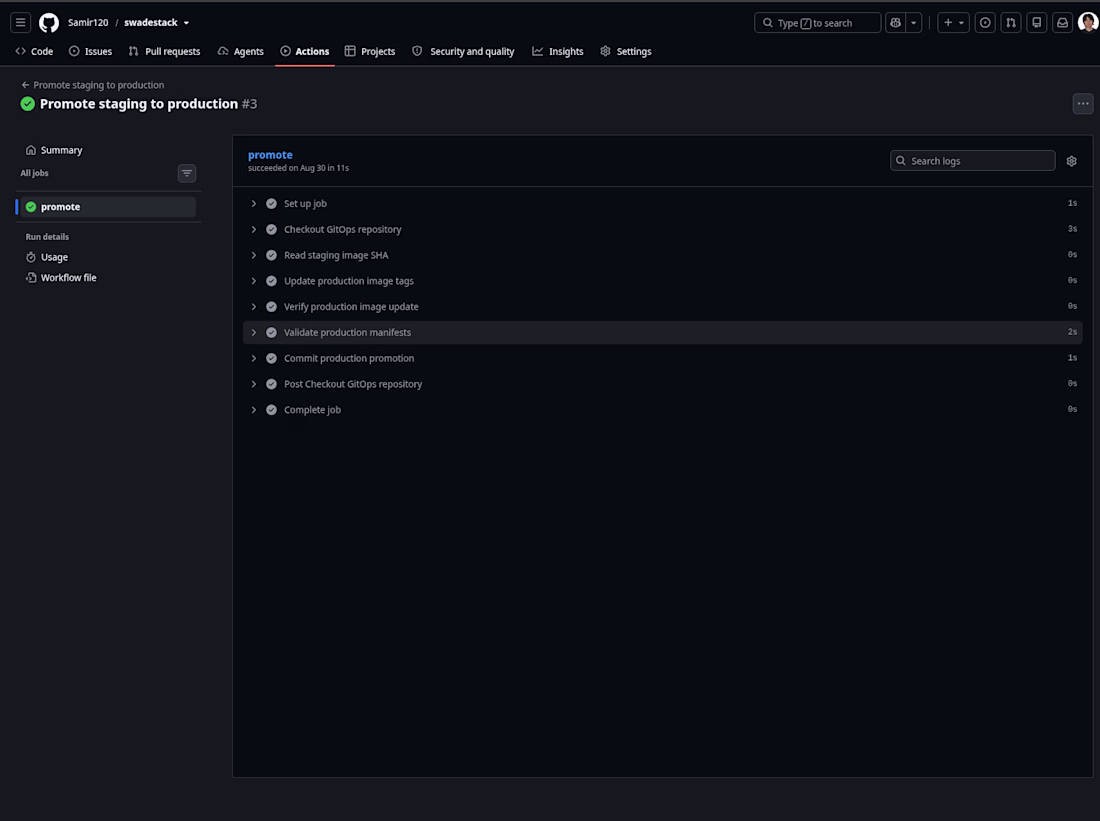Expand the Set up job step
This screenshot has height=821, width=1100.
tap(662, 203)
